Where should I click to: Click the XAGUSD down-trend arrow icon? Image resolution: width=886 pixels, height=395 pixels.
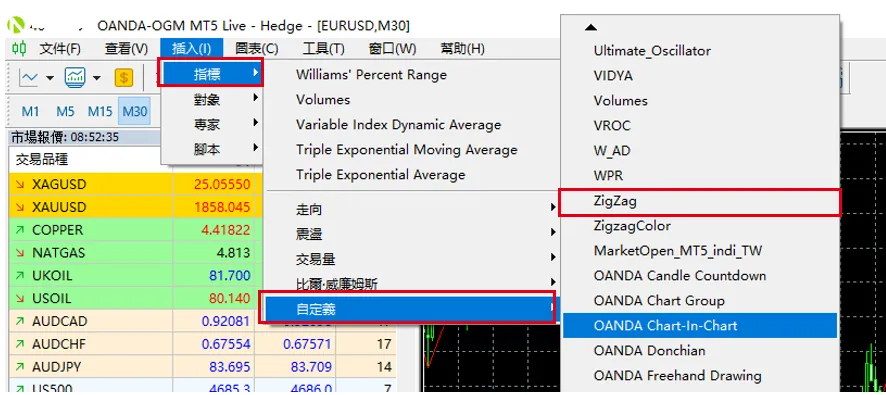tap(21, 185)
